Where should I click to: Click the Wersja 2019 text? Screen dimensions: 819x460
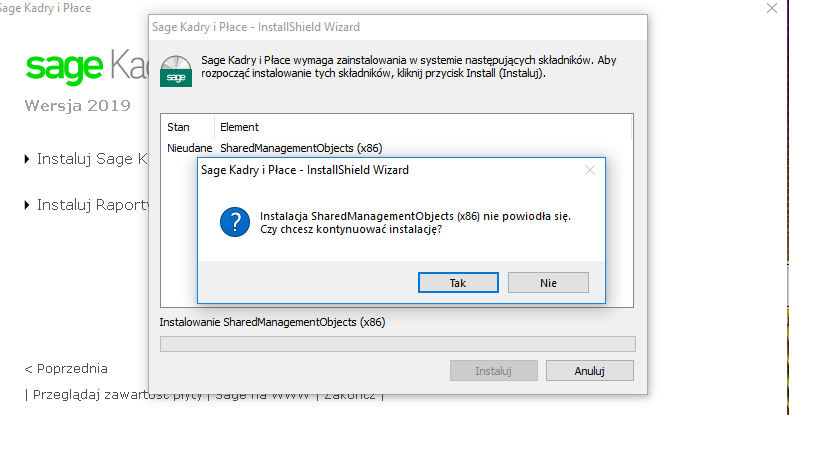point(77,105)
